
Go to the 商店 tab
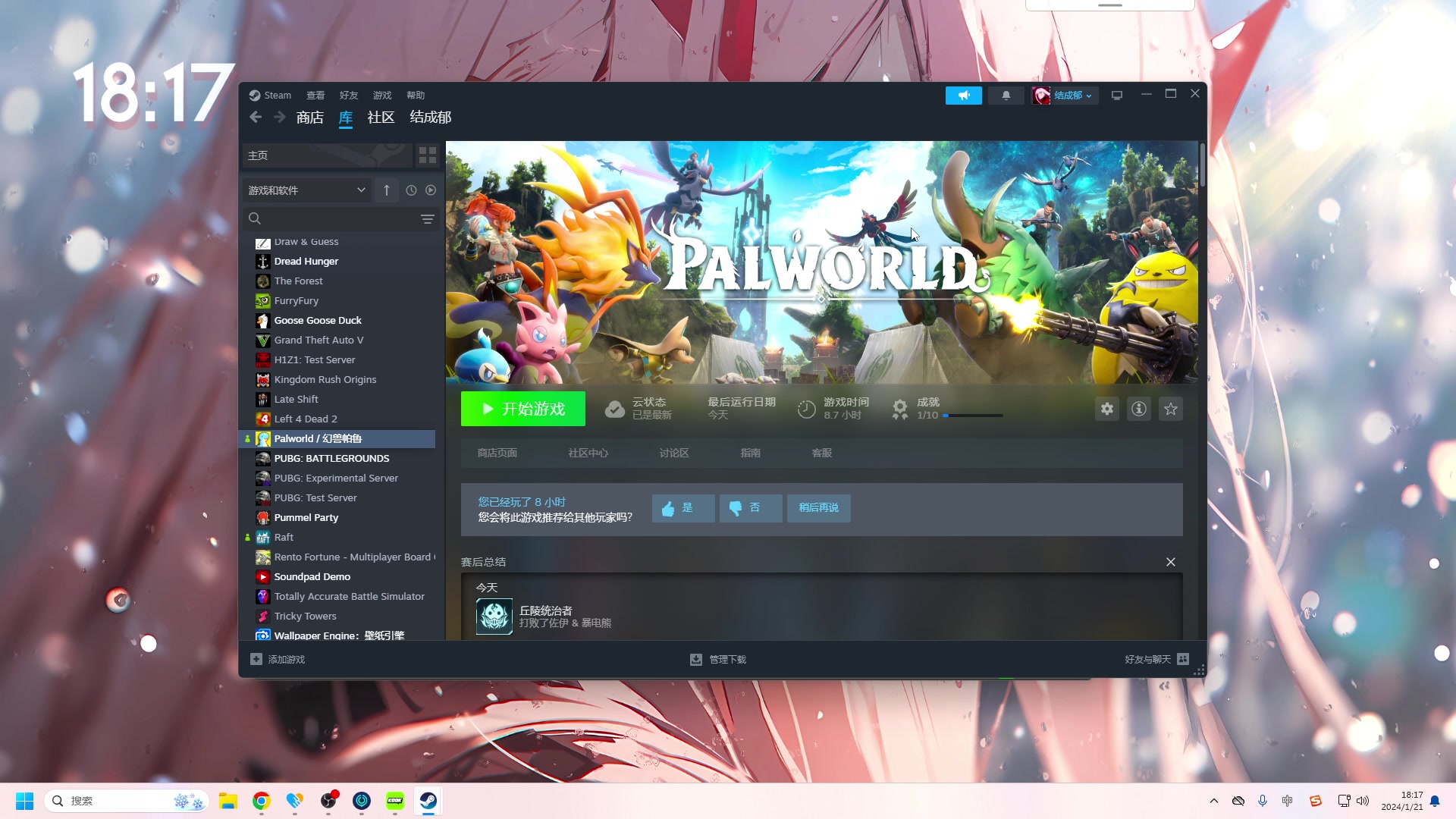(310, 118)
